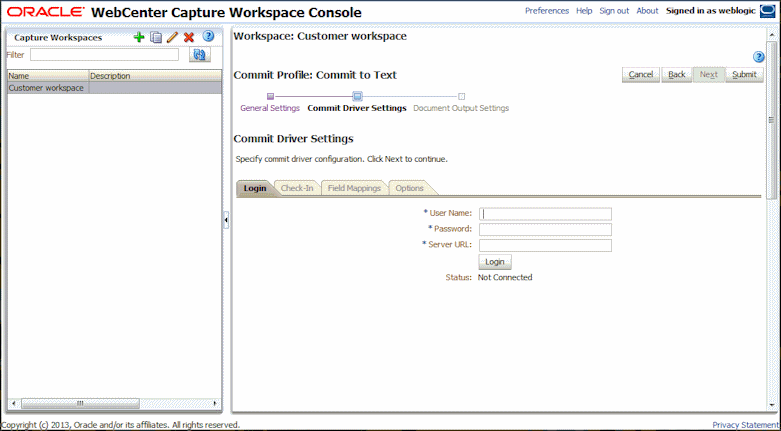Open the Privacy Statement link

[x=745, y=425]
